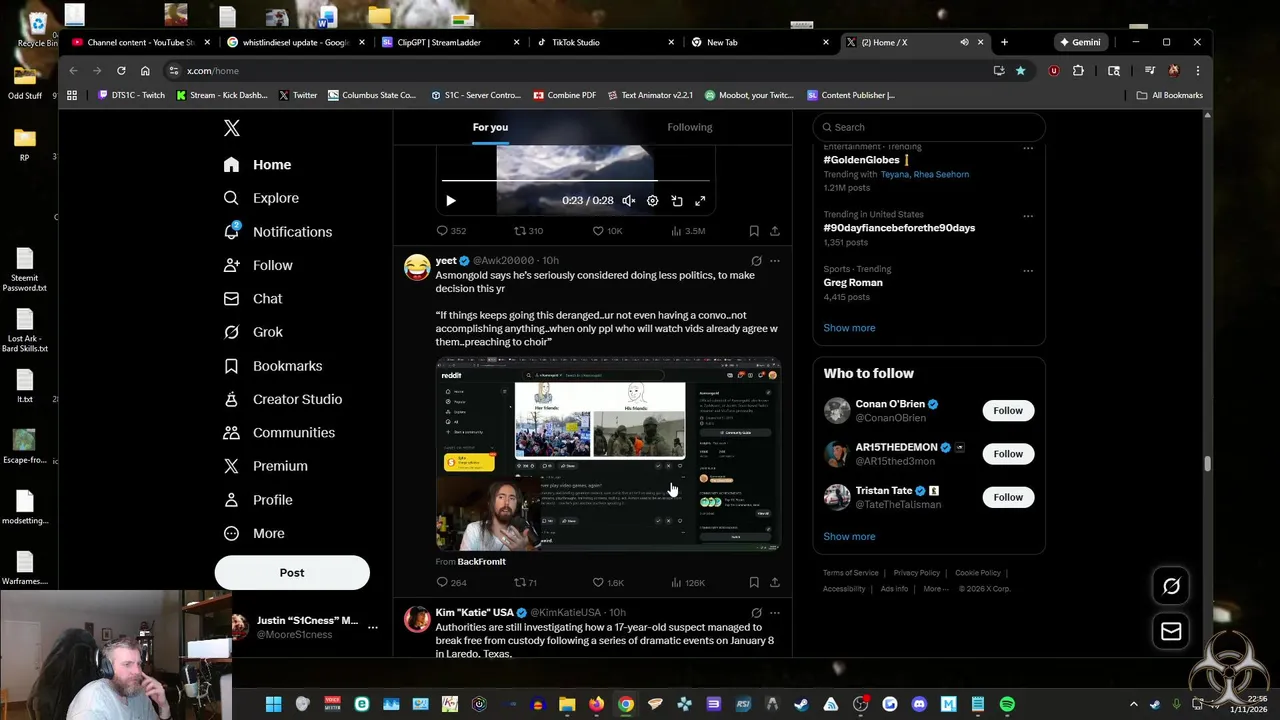
Task: Click the X Search input field
Action: pyautogui.click(x=929, y=127)
